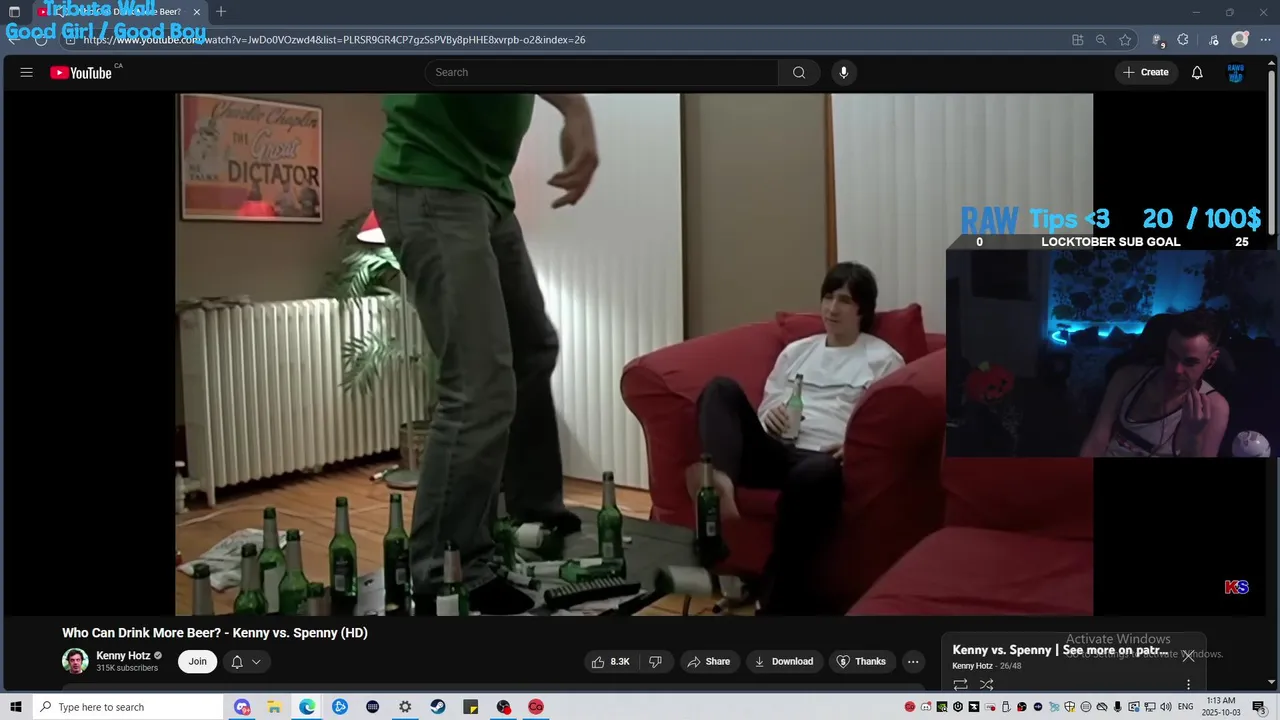Open Steam from the taskbar
1280x720 pixels.
tap(438, 707)
